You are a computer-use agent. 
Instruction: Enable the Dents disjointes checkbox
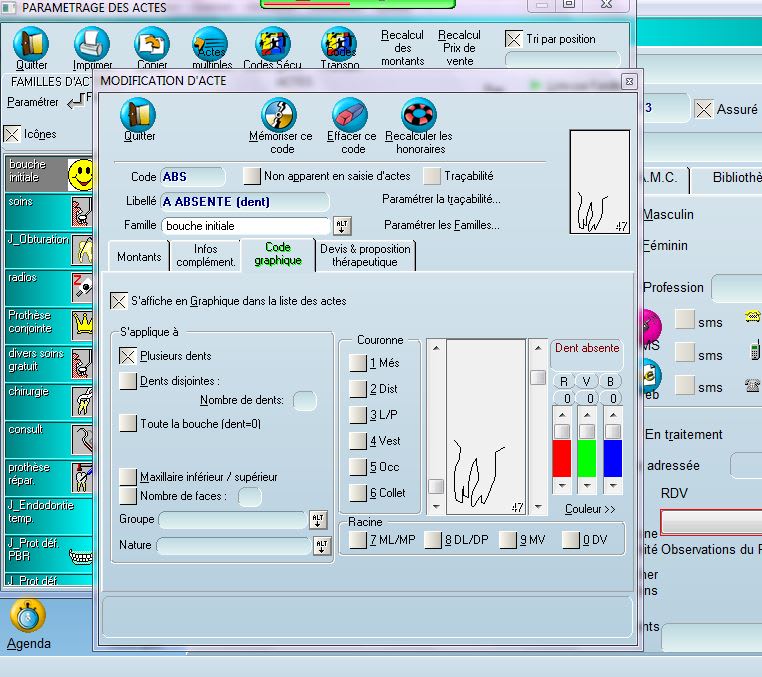(128, 380)
